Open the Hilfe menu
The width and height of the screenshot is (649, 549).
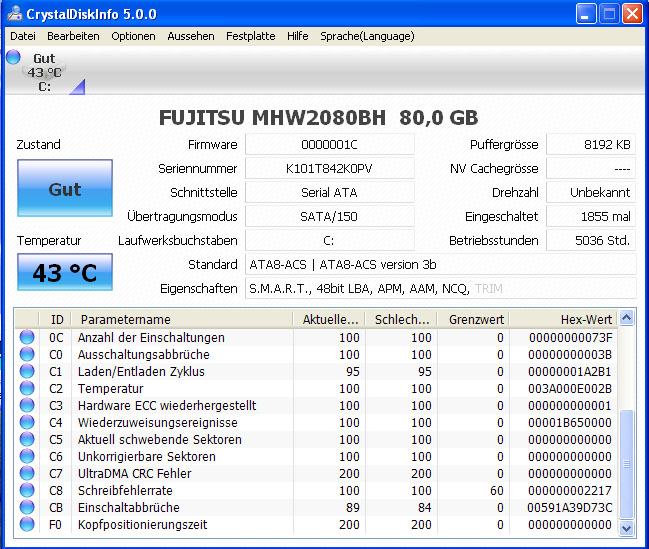(x=298, y=36)
